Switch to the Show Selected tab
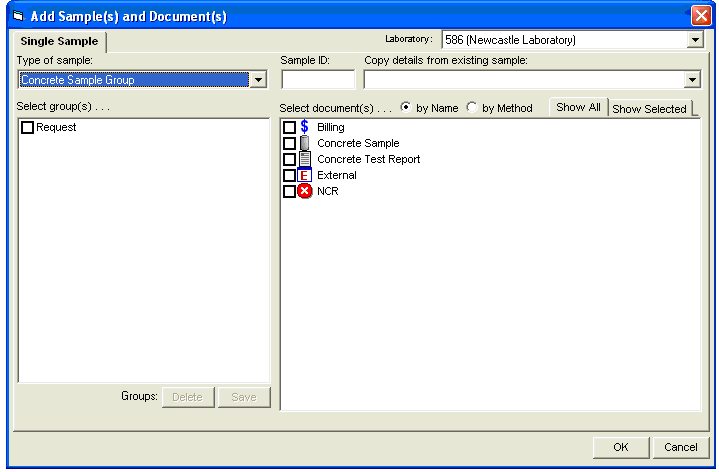 [649, 109]
